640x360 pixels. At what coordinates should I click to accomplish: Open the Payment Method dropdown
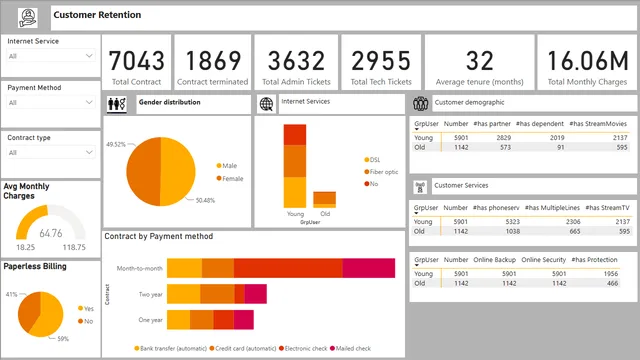(51, 102)
